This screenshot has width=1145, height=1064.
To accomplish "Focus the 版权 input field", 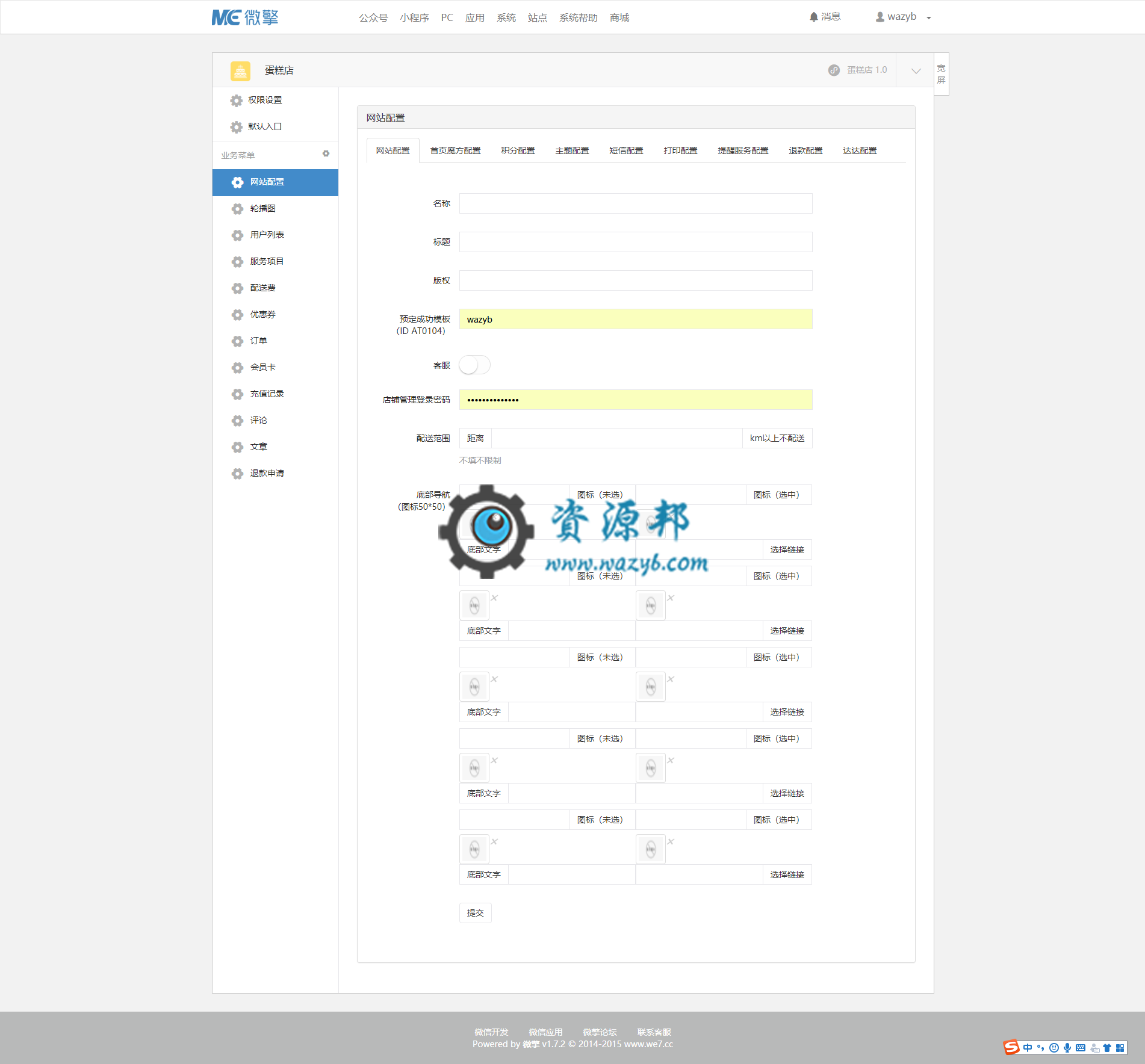I will pyautogui.click(x=636, y=280).
